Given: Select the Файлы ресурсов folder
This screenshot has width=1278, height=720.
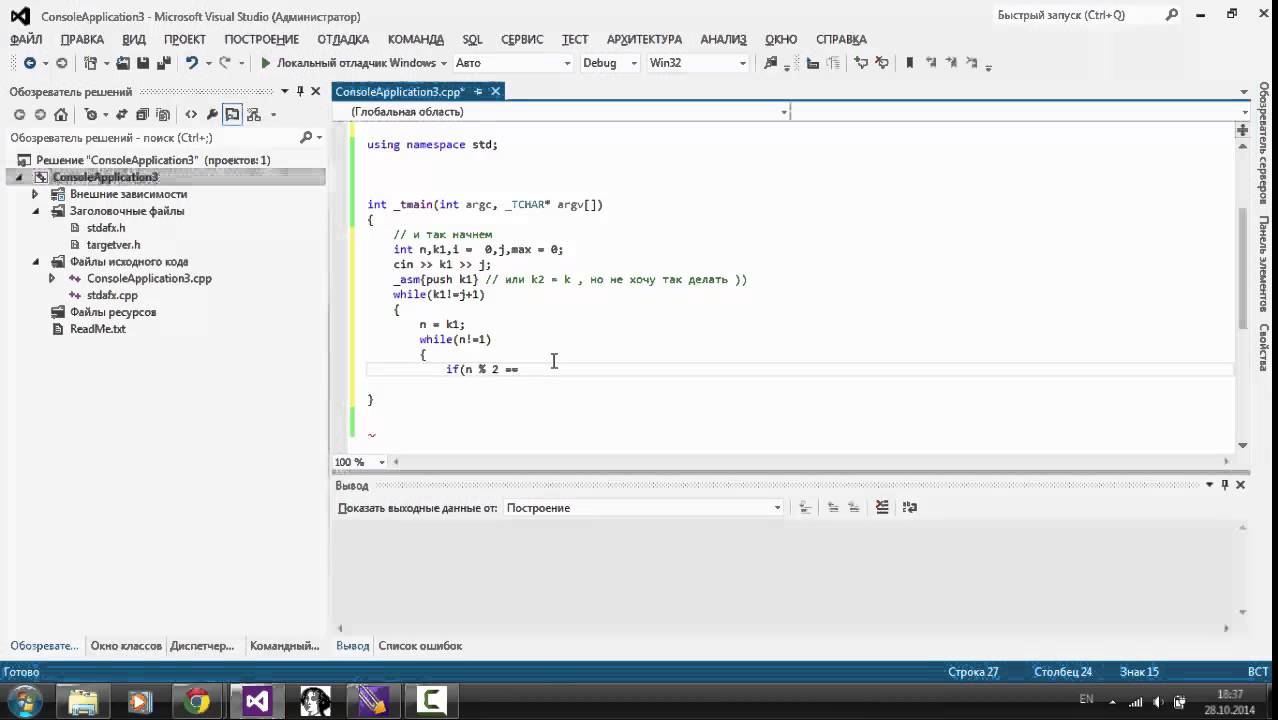Looking at the screenshot, I should coord(113,312).
